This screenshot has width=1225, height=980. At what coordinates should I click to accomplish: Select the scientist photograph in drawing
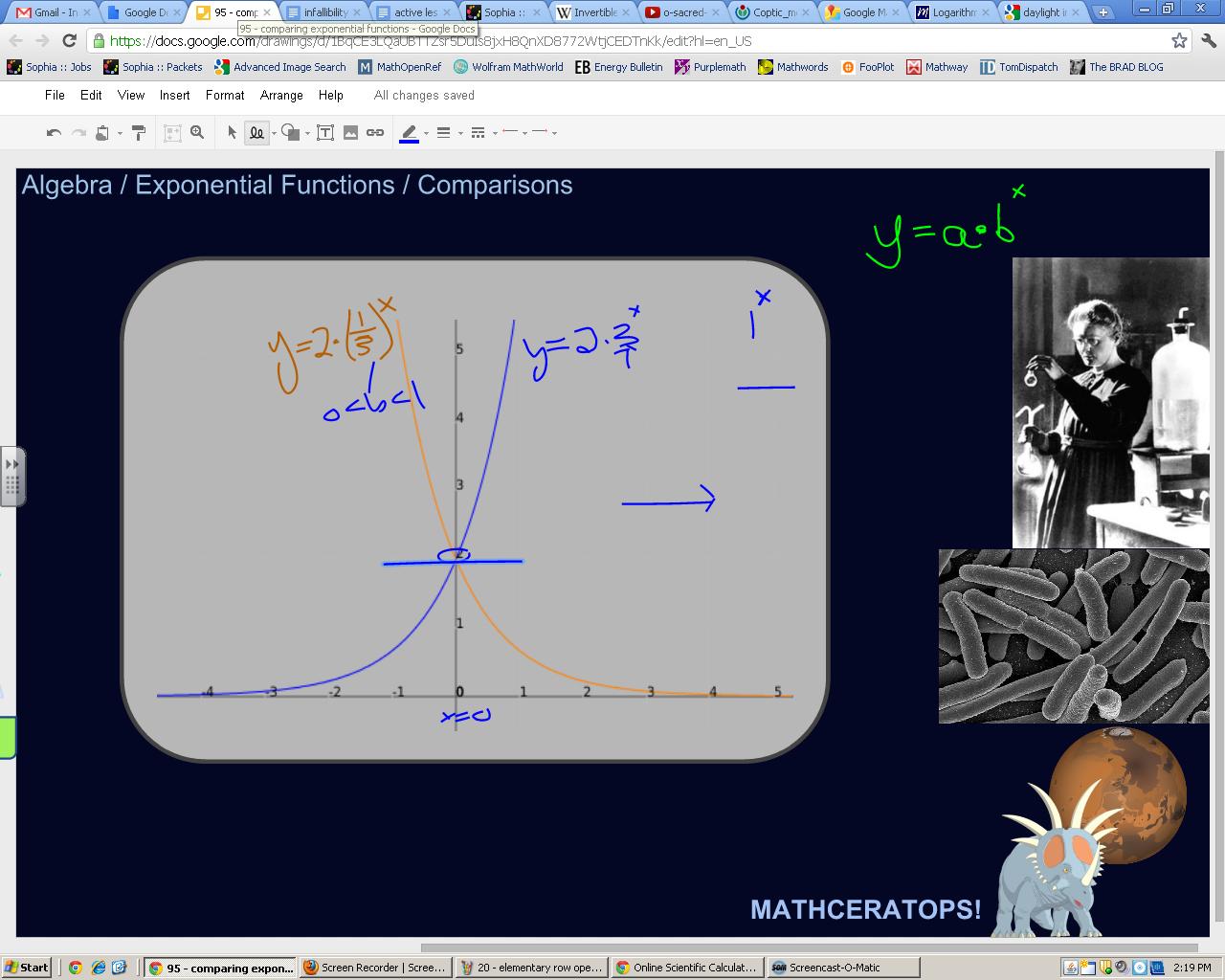(1111, 403)
